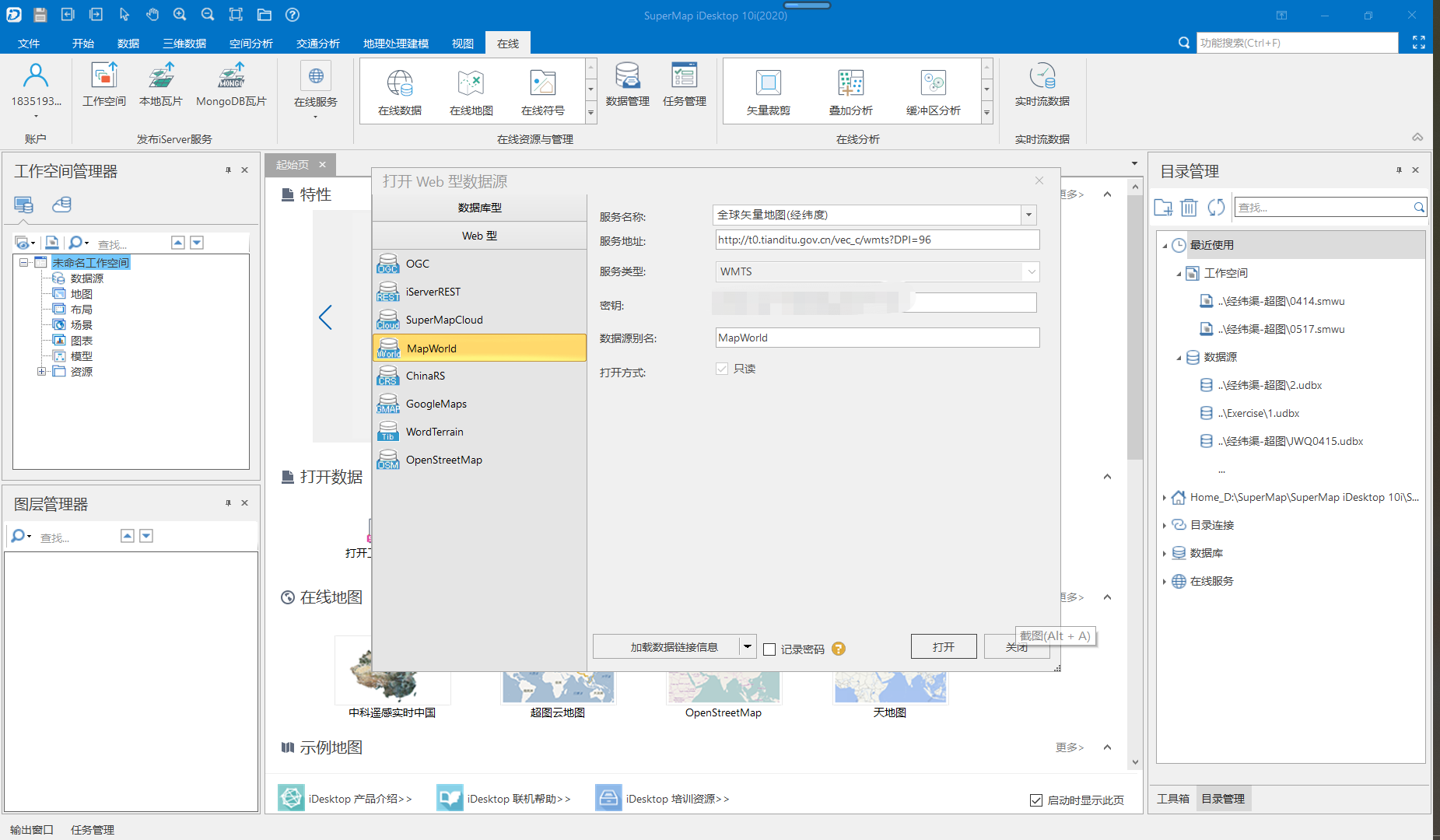1440x840 pixels.
Task: Click the help question mark icon
Action: click(x=293, y=15)
